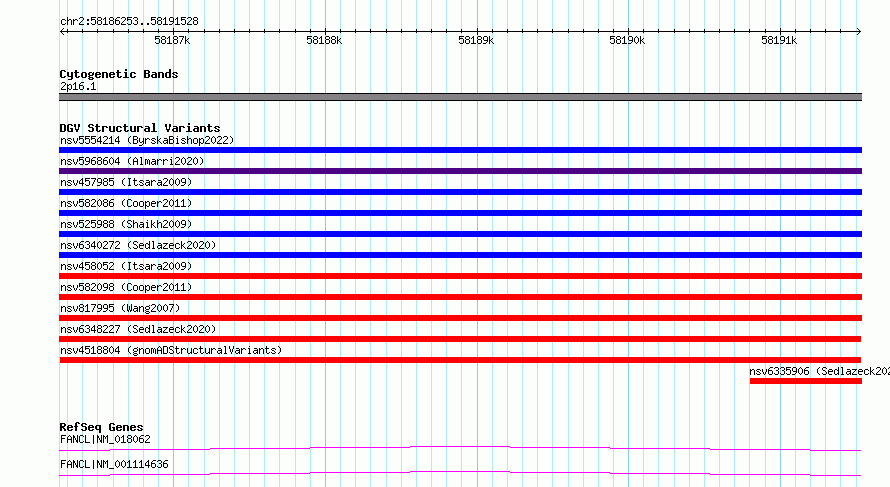Click the left arrow of the ruler
The width and height of the screenshot is (890, 487).
pos(62,32)
